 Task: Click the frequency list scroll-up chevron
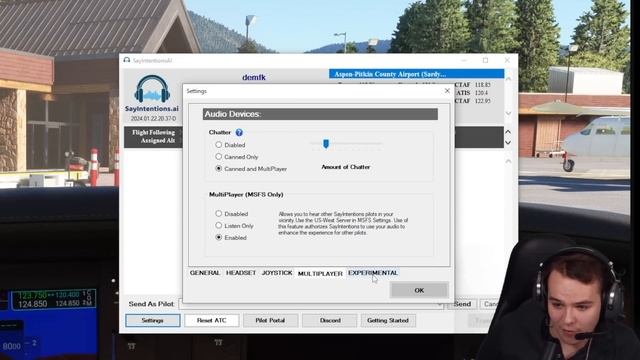(x=508, y=79)
